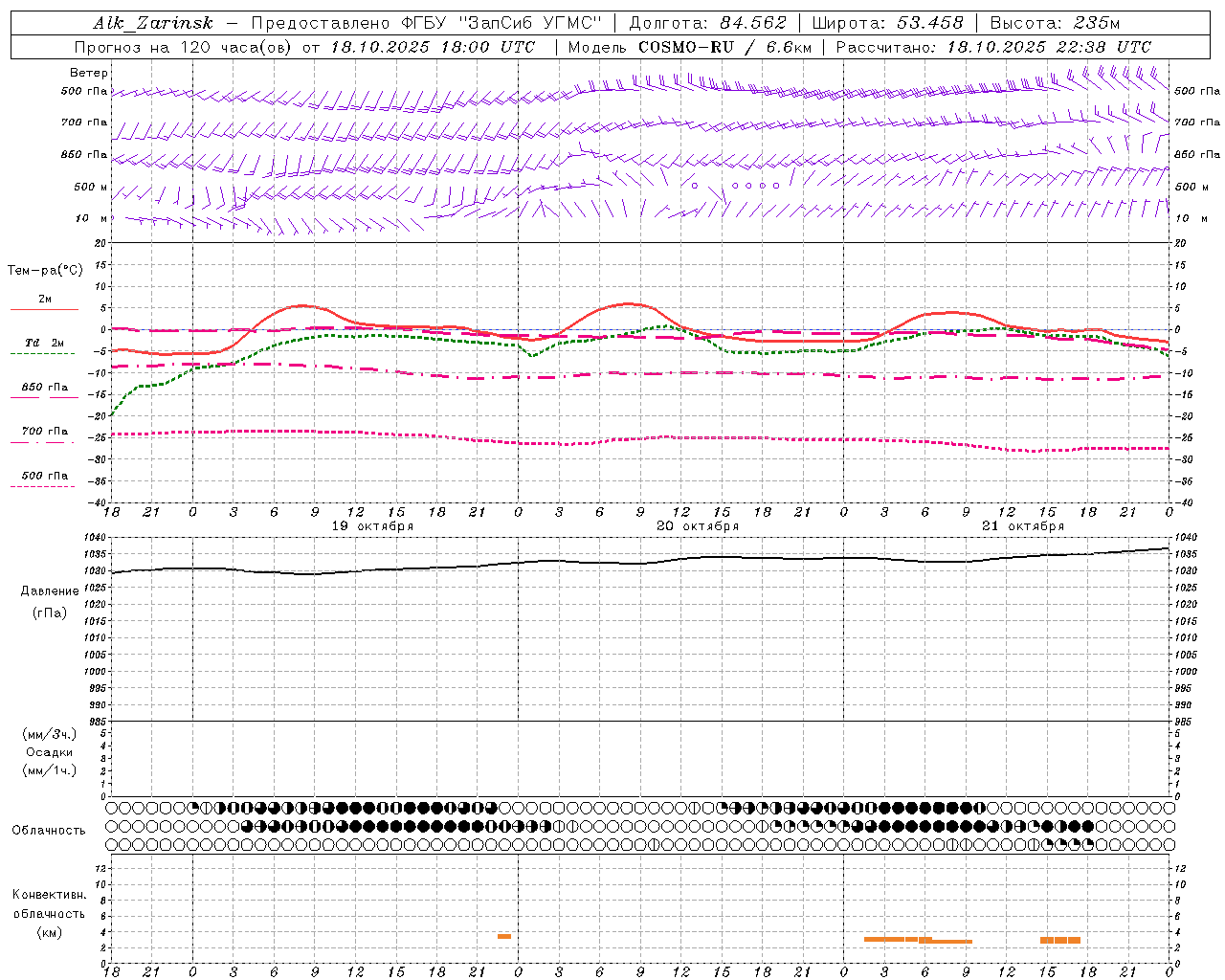
Task: Click the '21 октября' date label
Action: point(1023,526)
